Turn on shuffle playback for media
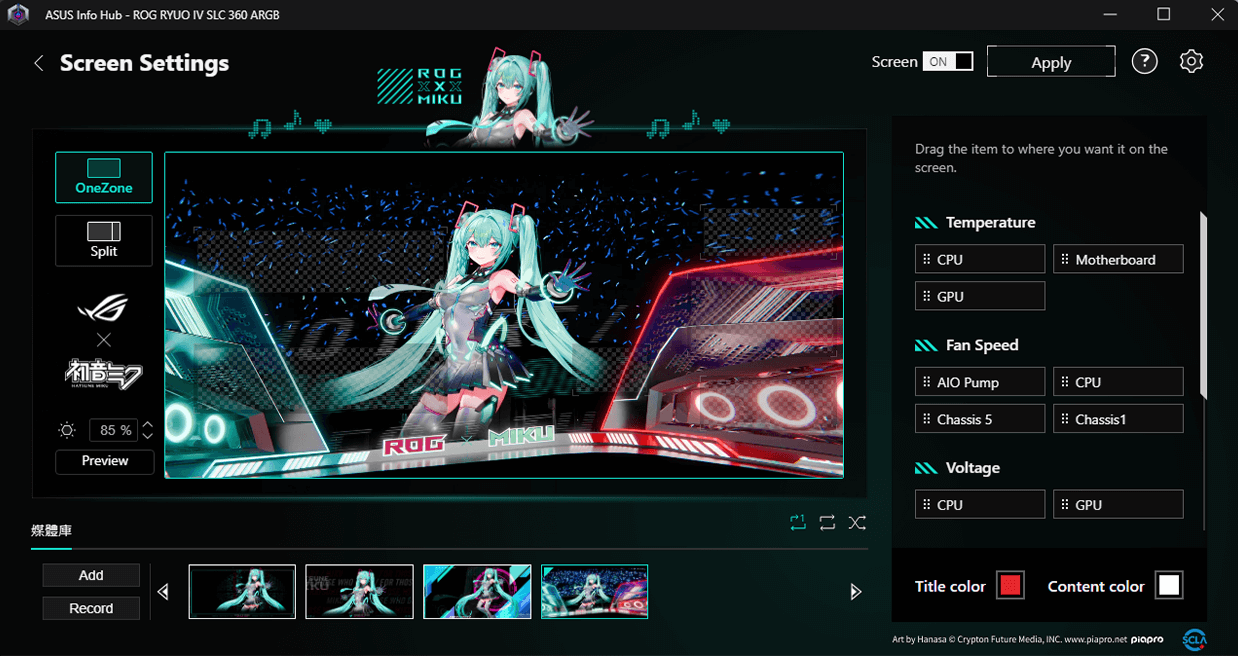Image resolution: width=1238 pixels, height=656 pixels. (x=857, y=522)
